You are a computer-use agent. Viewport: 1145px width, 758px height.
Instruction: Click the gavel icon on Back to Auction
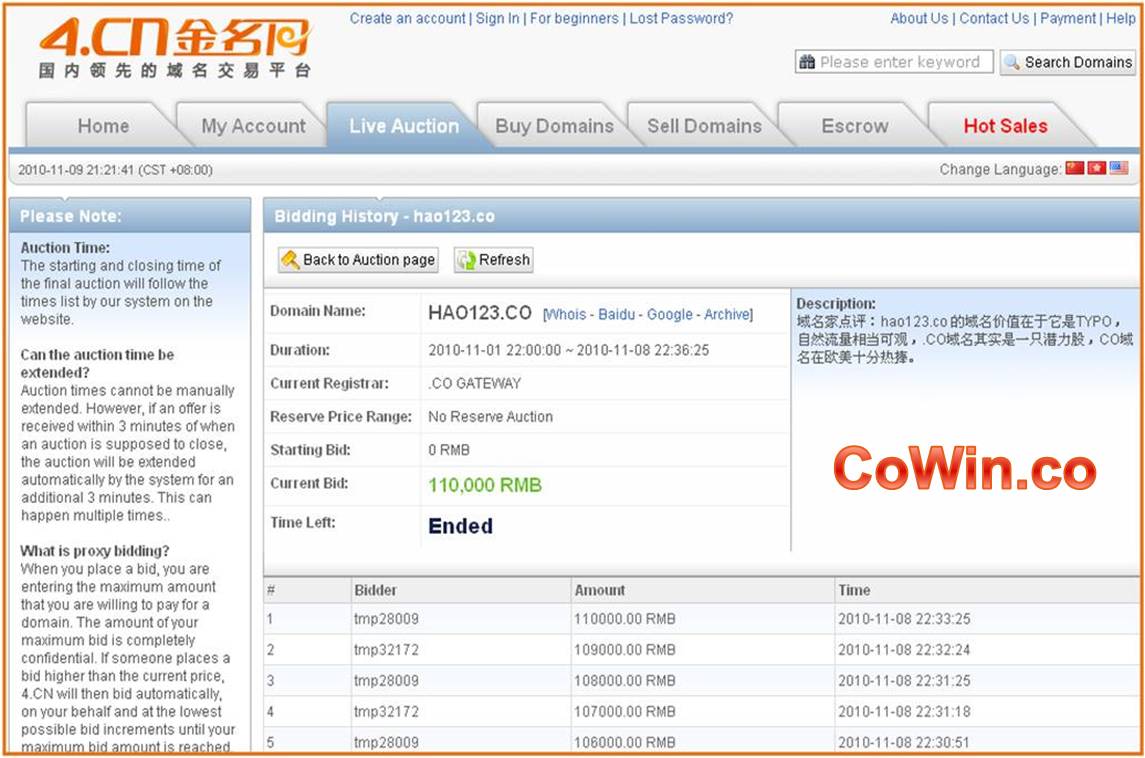click(290, 260)
